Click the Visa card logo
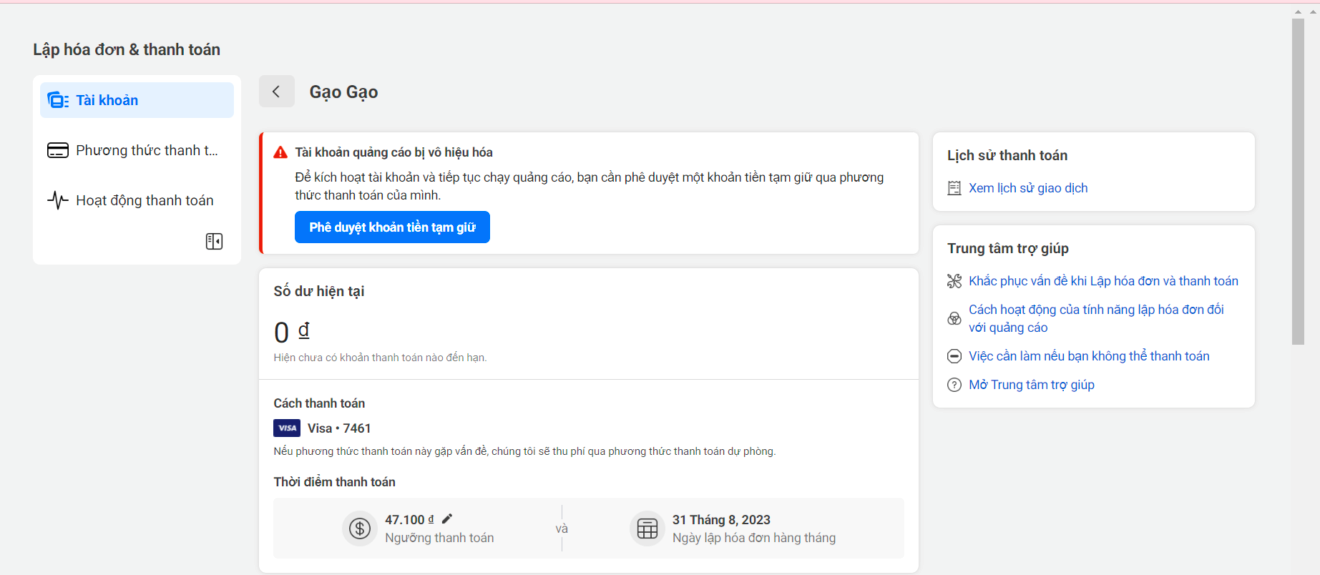1320x575 pixels. pos(287,428)
